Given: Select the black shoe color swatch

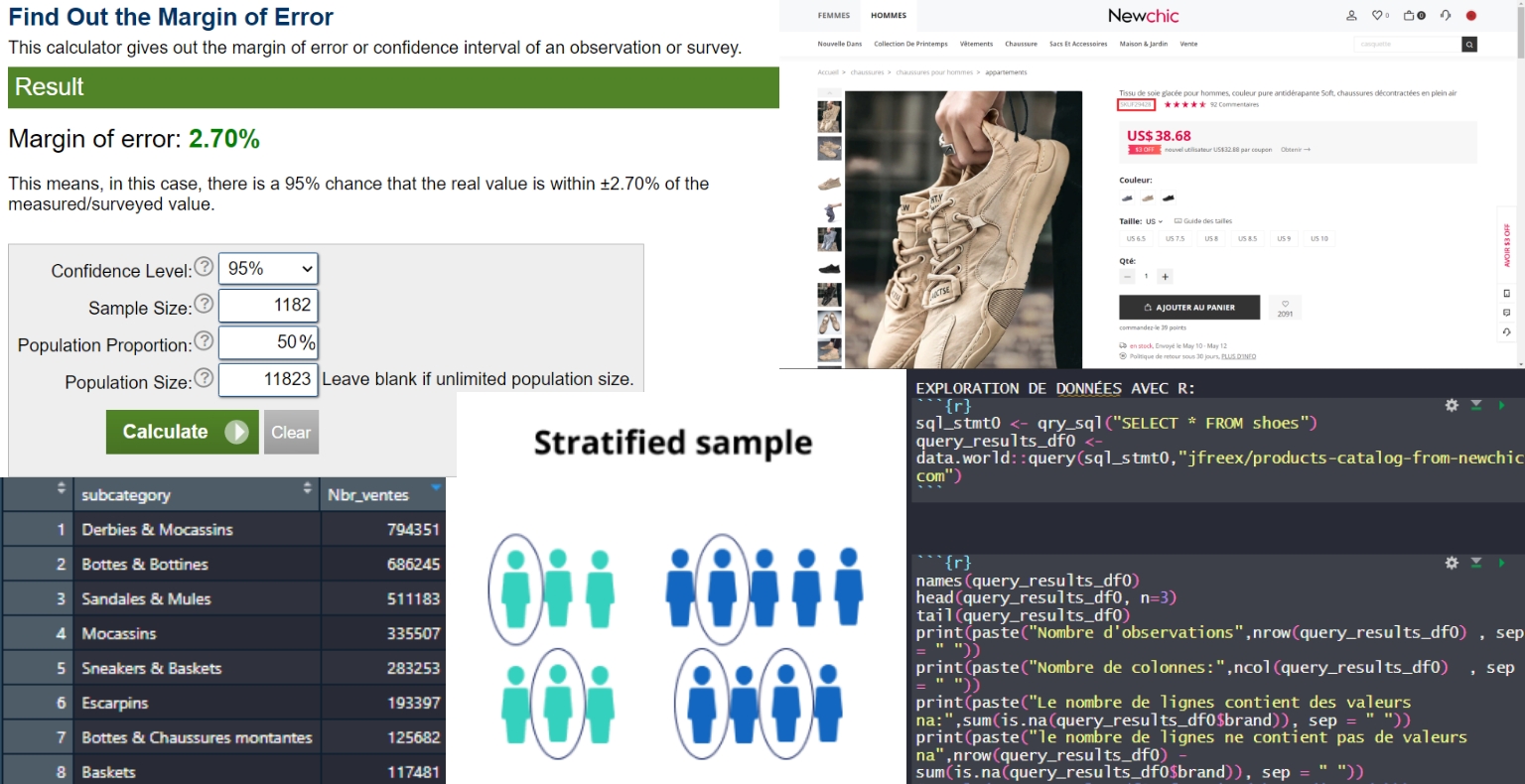Looking at the screenshot, I should tap(1169, 197).
